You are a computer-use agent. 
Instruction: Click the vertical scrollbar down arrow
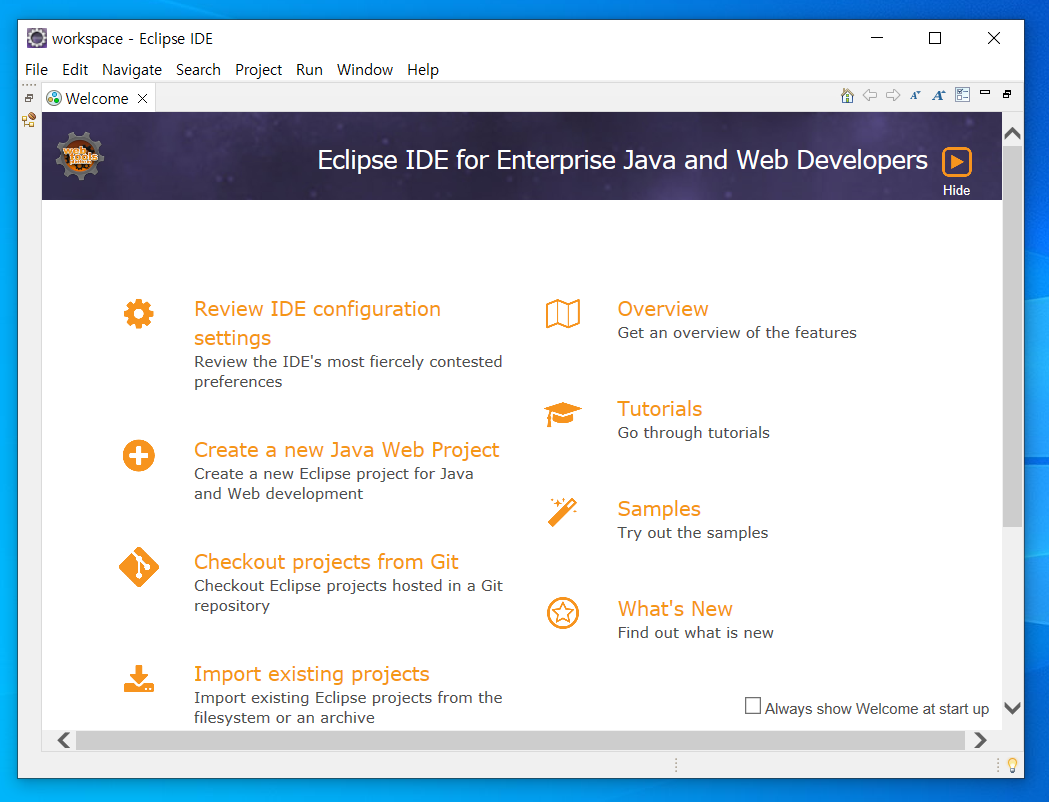coord(1012,708)
